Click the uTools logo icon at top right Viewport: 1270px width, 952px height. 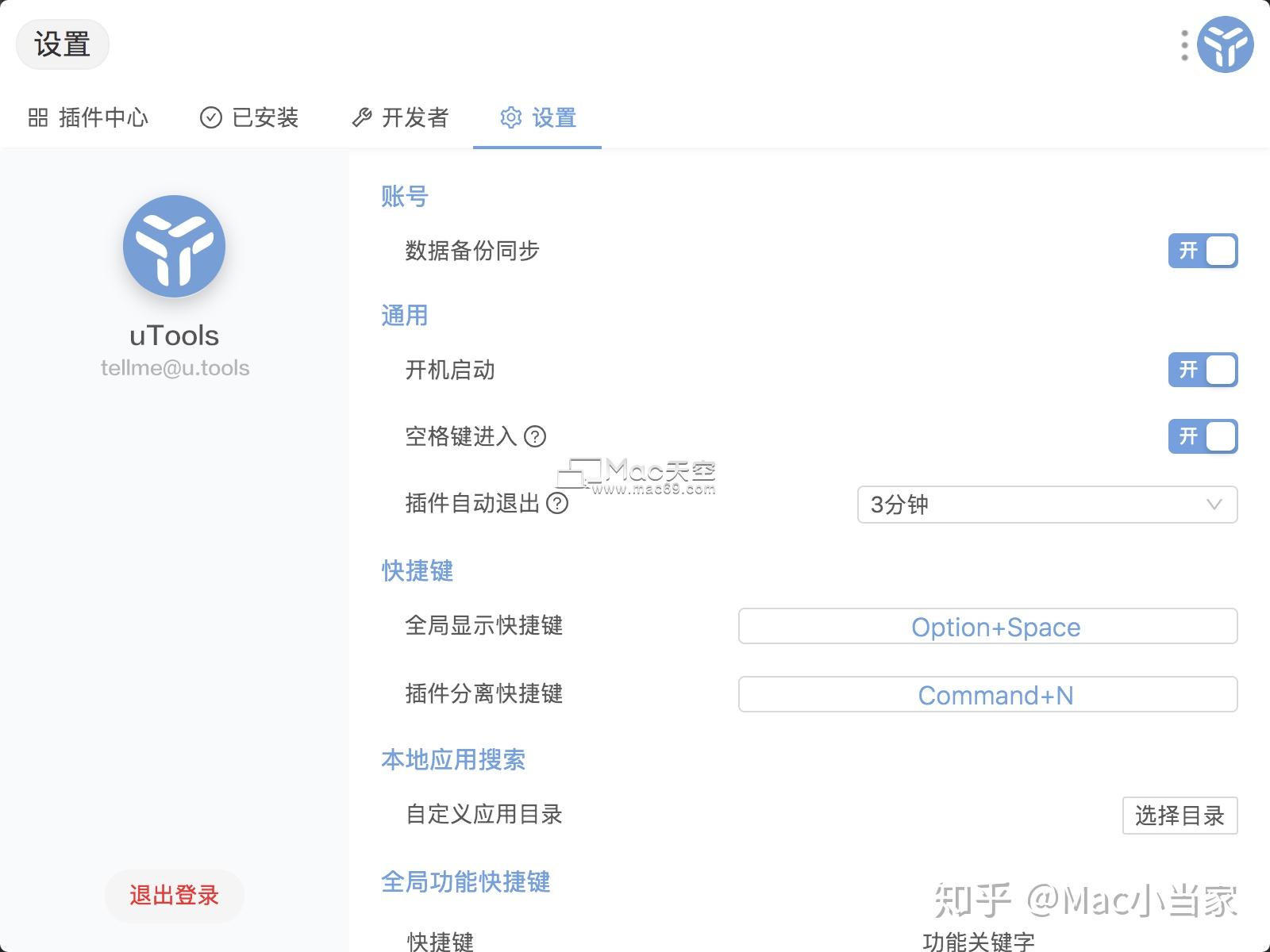pyautogui.click(x=1225, y=44)
